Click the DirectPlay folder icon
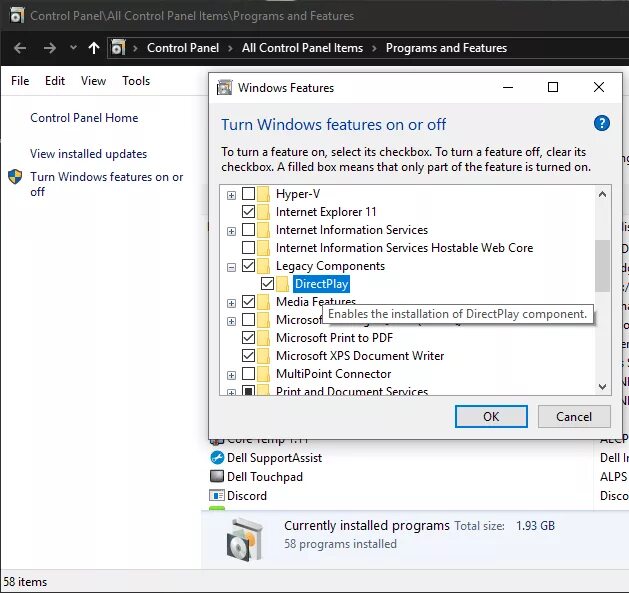 click(x=282, y=284)
